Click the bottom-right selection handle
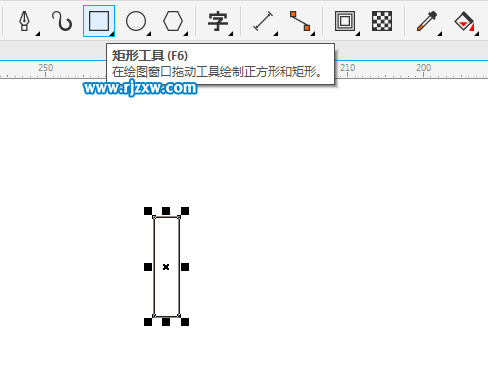Viewport: 488px width, 391px height. tap(185, 322)
